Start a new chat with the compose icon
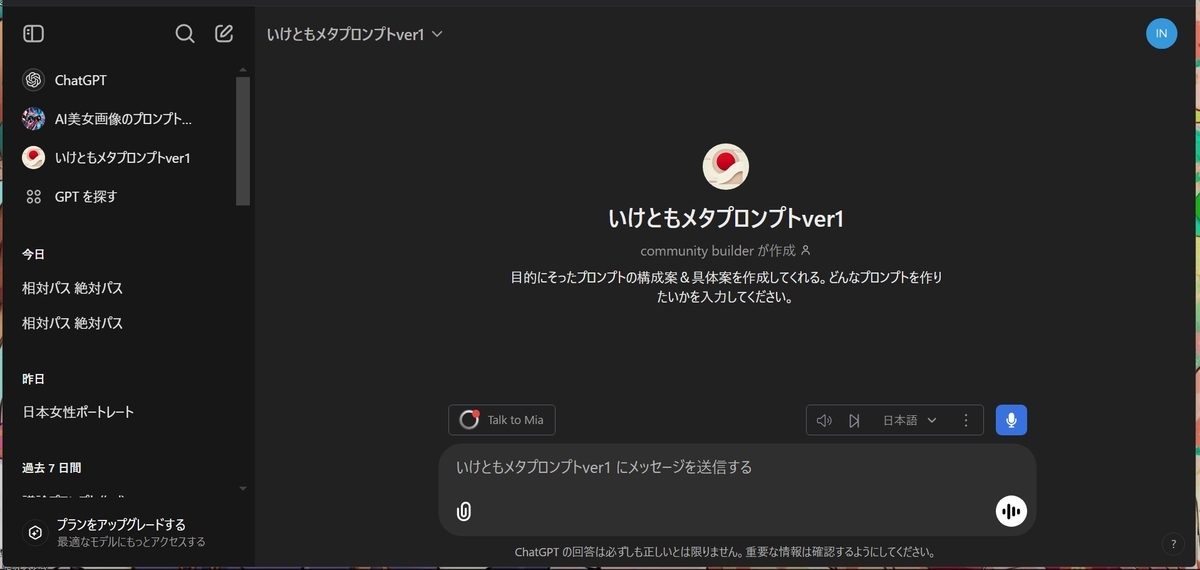The width and height of the screenshot is (1200, 570). pos(224,34)
